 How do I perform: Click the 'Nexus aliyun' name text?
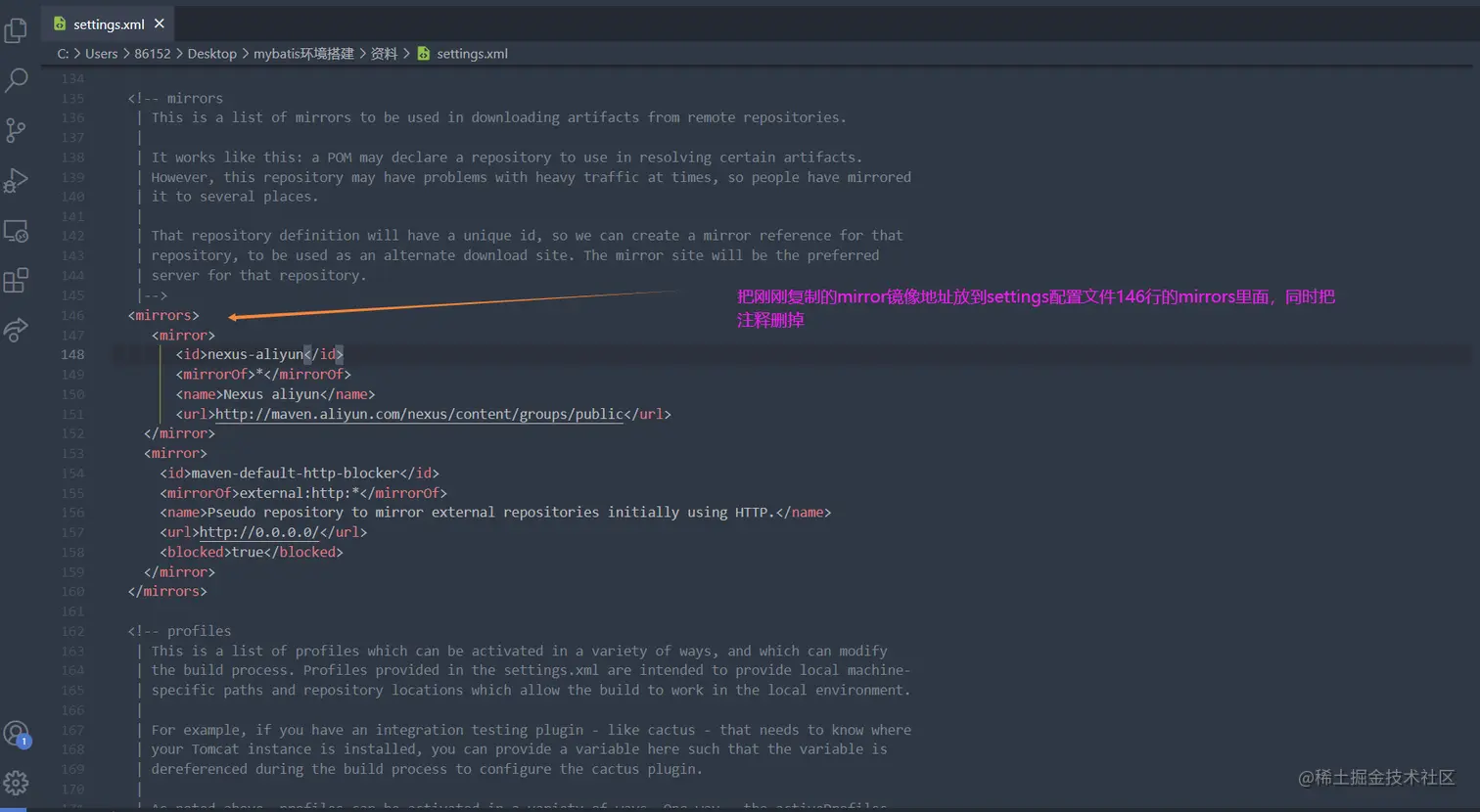click(x=271, y=394)
